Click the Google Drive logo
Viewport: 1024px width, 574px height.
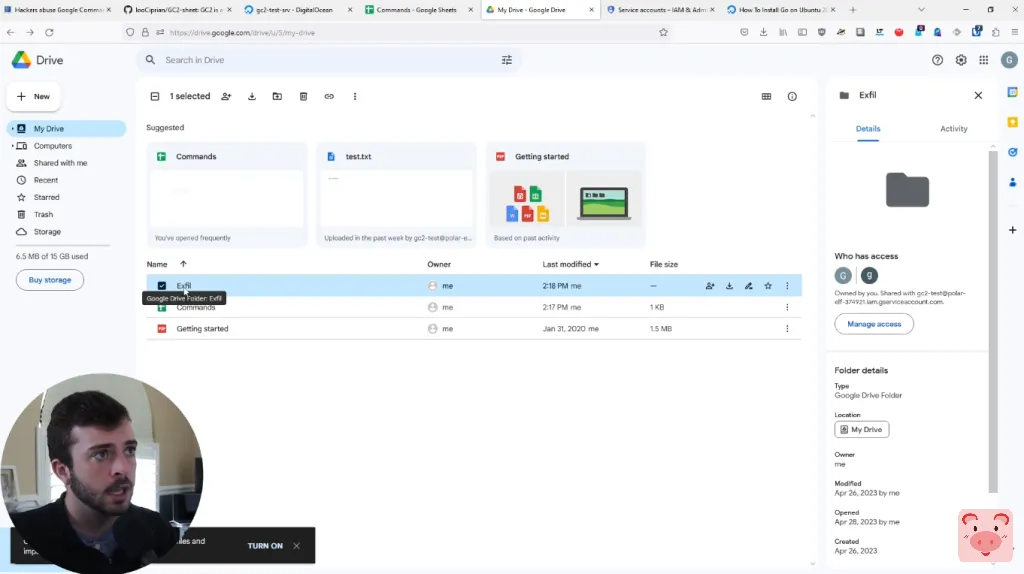pyautogui.click(x=22, y=60)
